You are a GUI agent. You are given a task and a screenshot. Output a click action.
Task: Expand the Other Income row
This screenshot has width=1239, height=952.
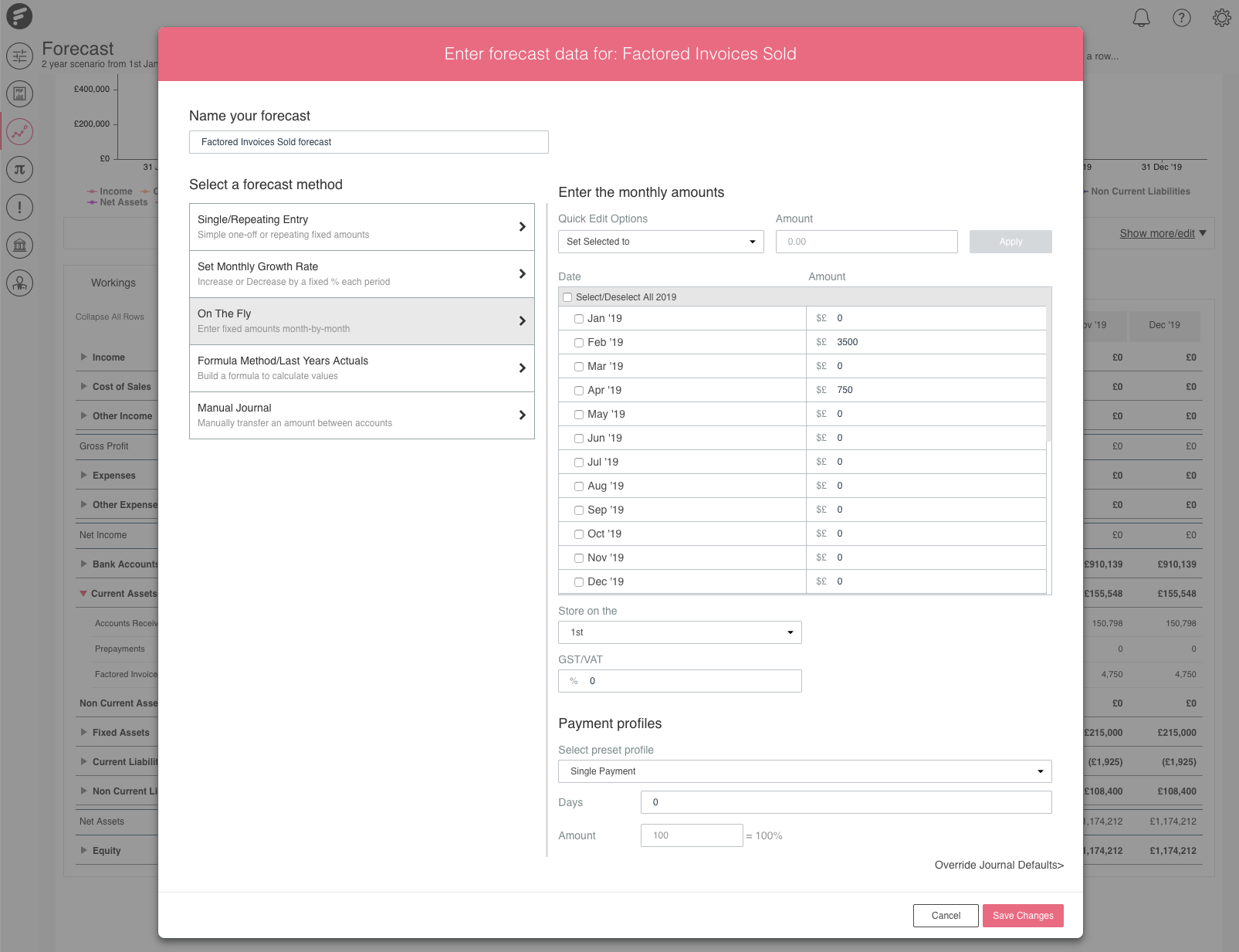point(83,415)
